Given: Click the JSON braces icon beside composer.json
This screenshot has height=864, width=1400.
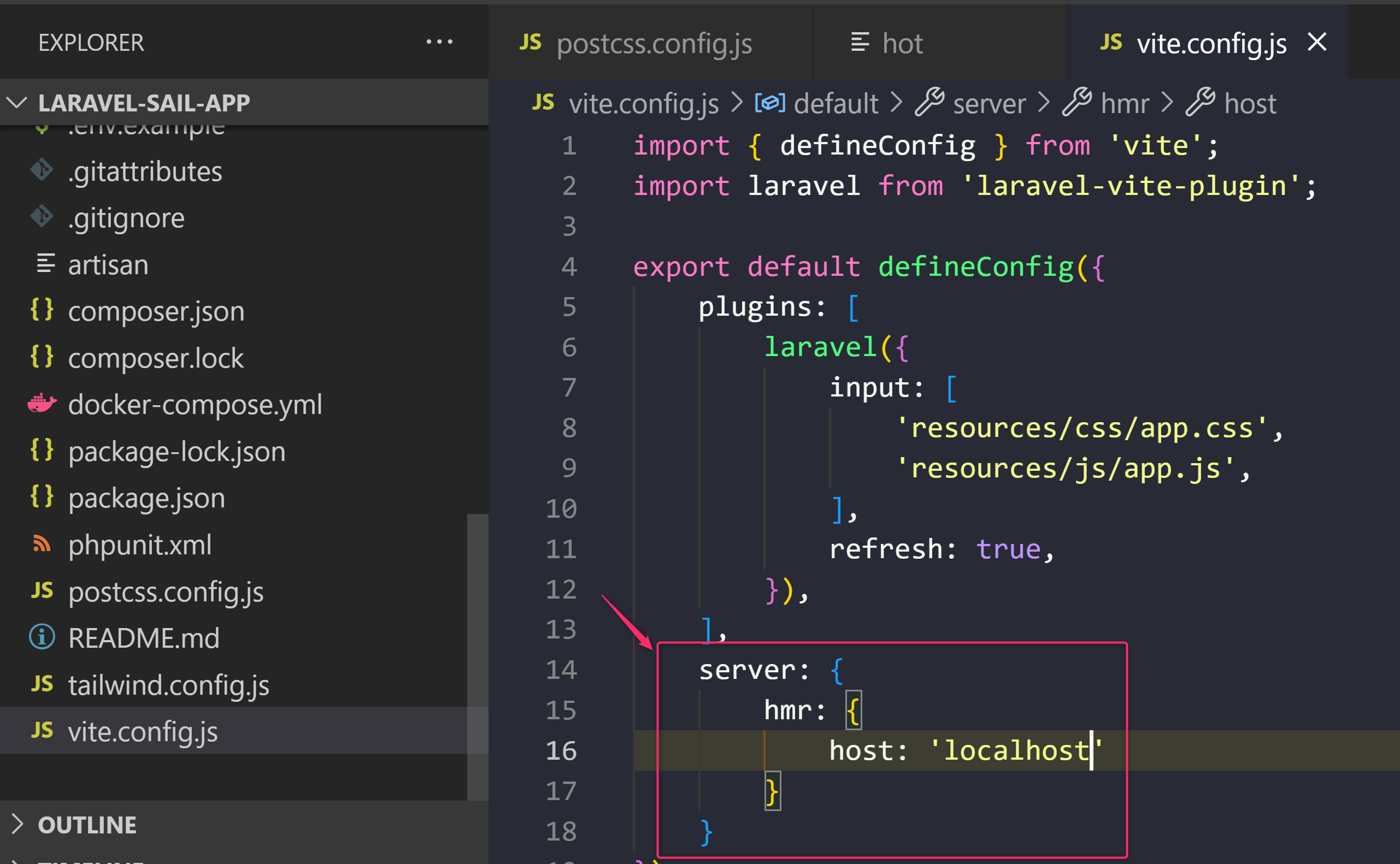Looking at the screenshot, I should [40, 310].
